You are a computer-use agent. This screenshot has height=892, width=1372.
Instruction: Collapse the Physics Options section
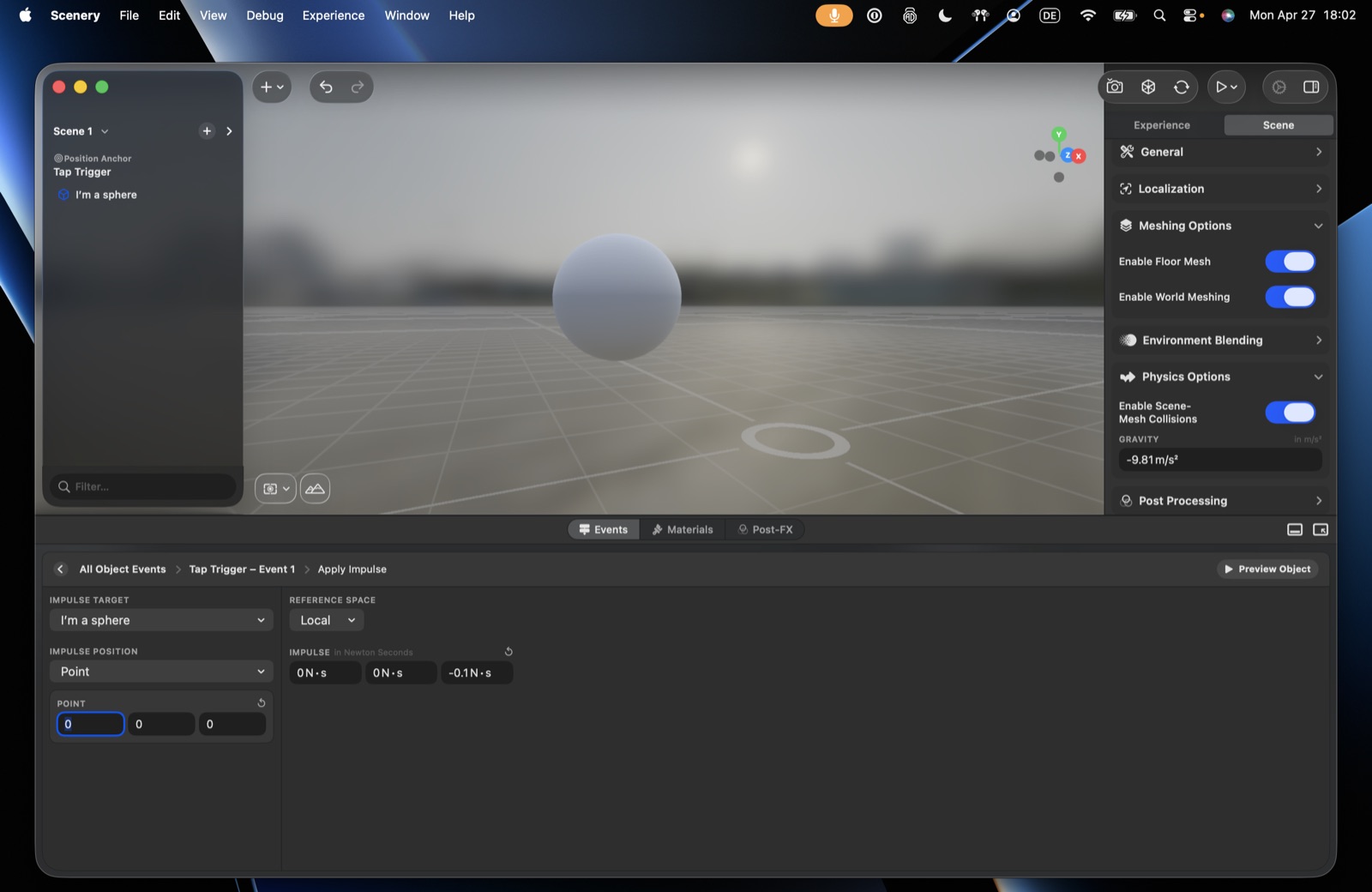pyautogui.click(x=1221, y=377)
